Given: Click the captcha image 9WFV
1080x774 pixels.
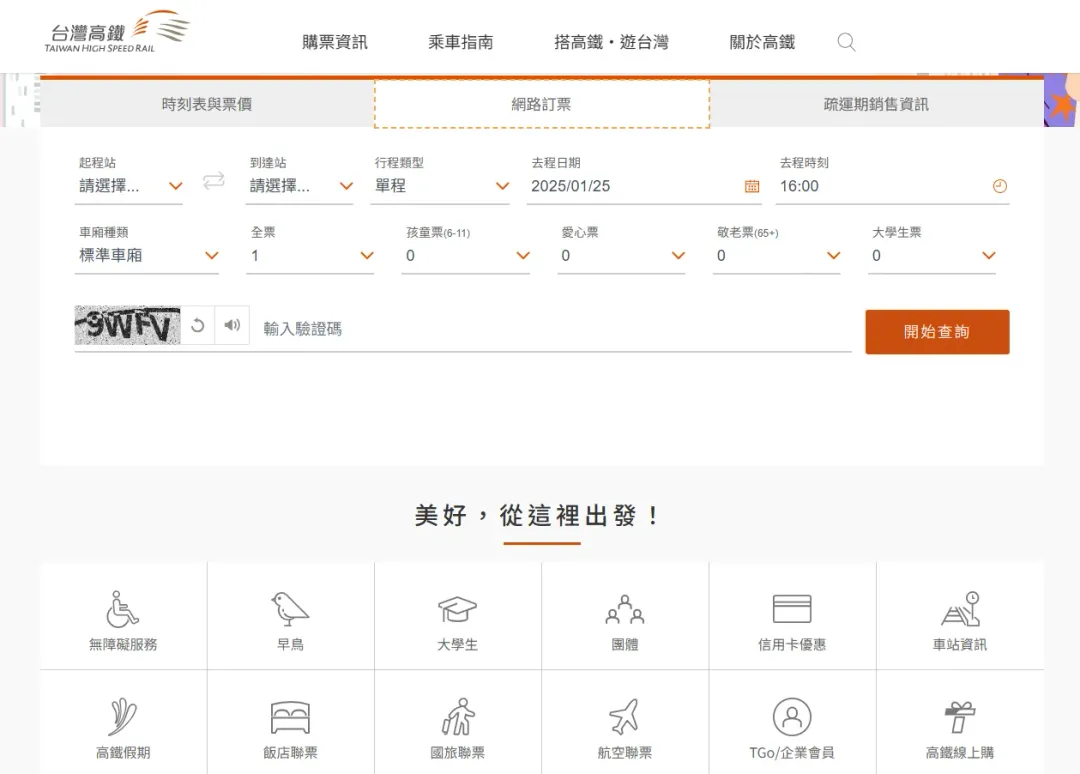Looking at the screenshot, I should click(127, 325).
